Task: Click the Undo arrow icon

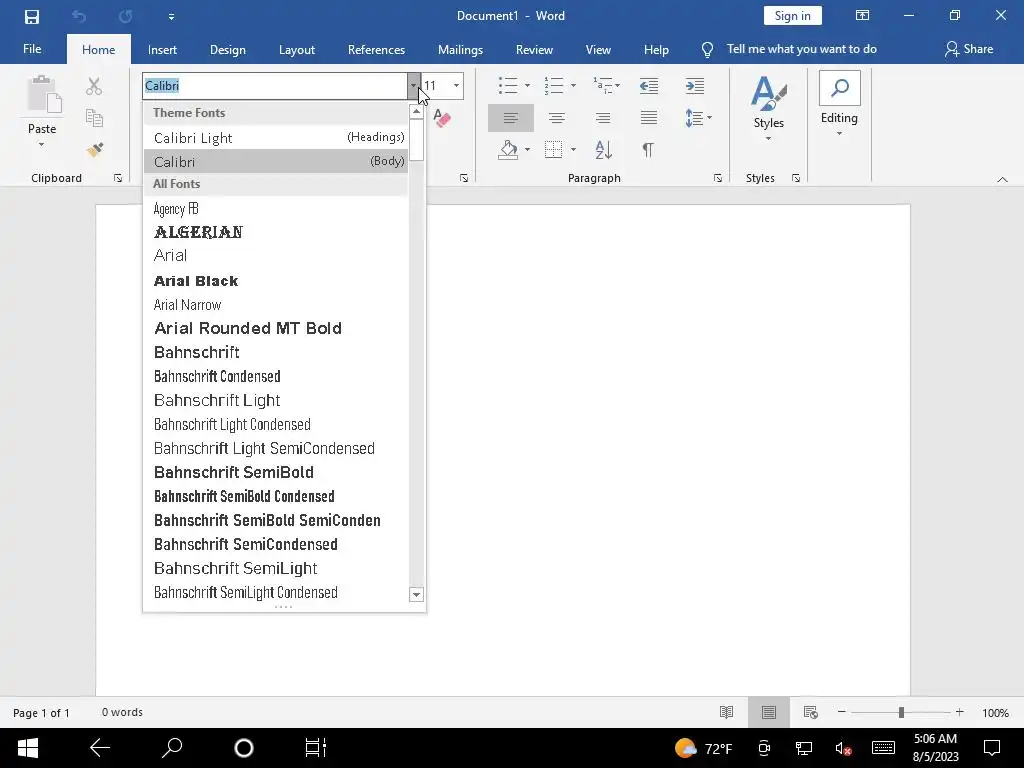Action: point(78,16)
